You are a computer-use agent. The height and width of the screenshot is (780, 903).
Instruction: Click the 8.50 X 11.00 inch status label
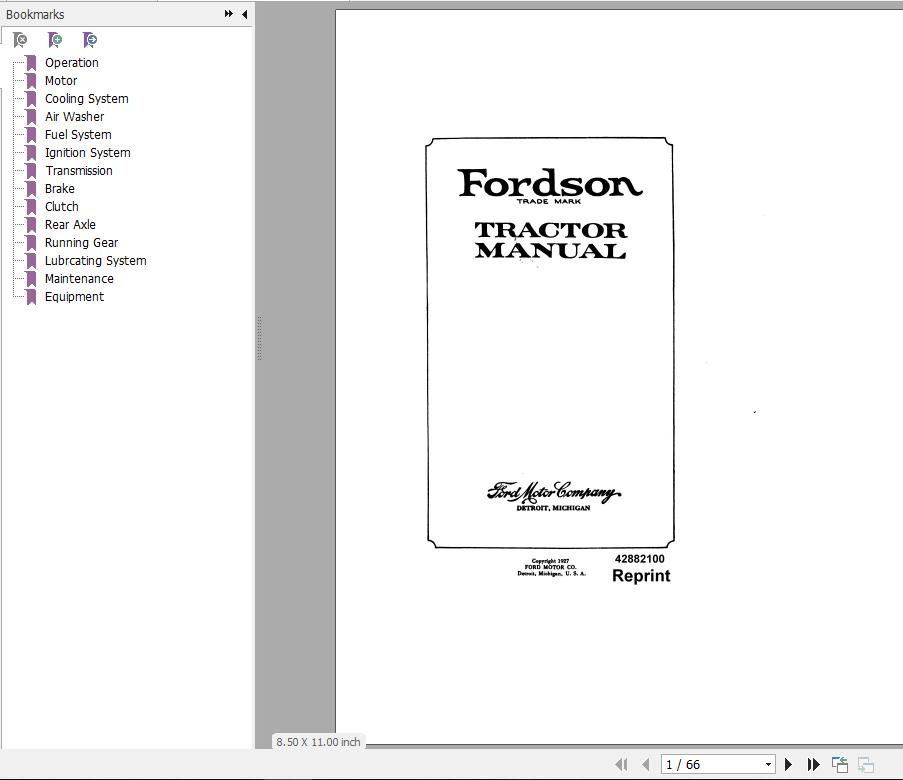[317, 743]
